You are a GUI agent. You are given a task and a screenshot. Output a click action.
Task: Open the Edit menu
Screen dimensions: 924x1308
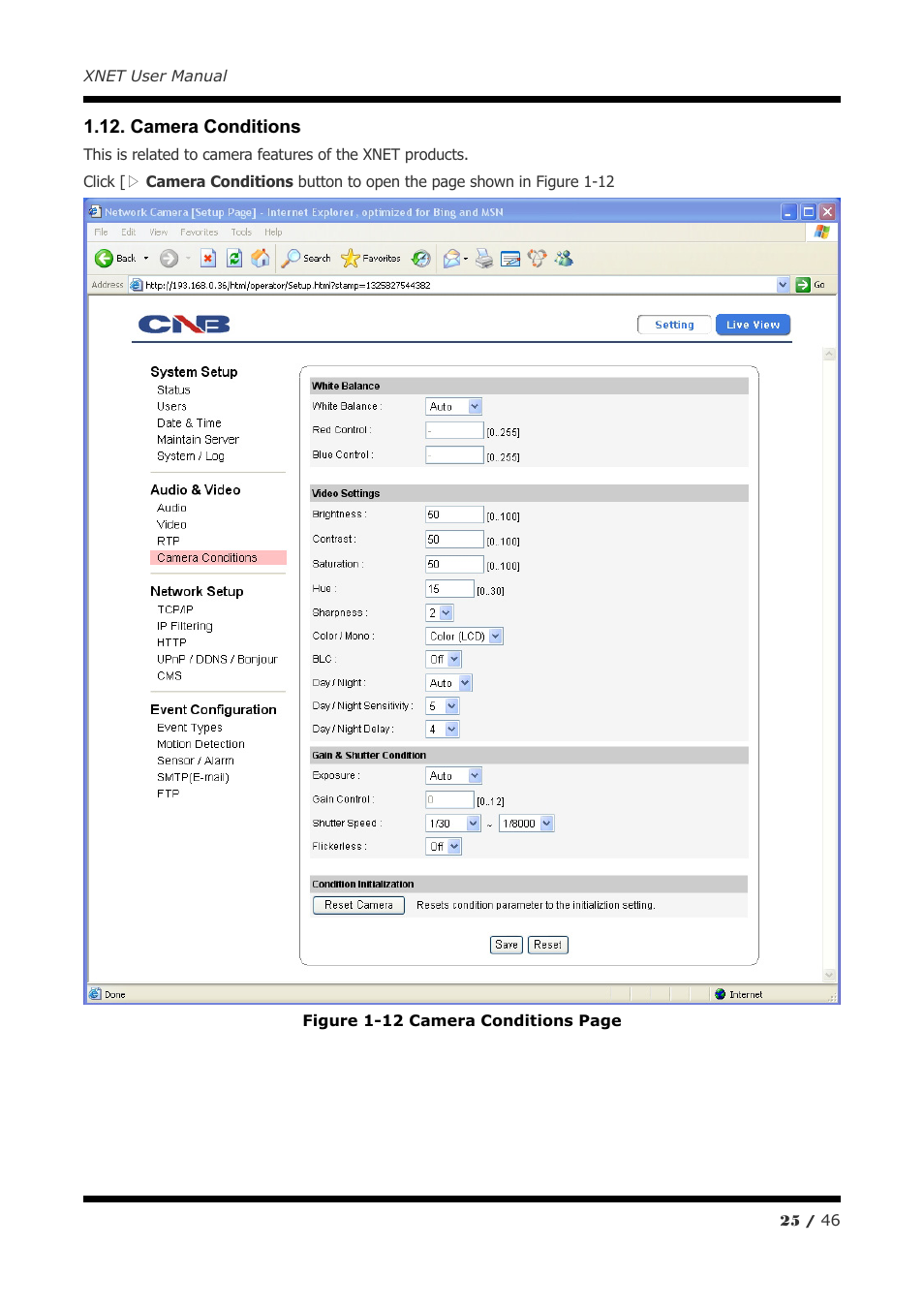pyautogui.click(x=128, y=233)
